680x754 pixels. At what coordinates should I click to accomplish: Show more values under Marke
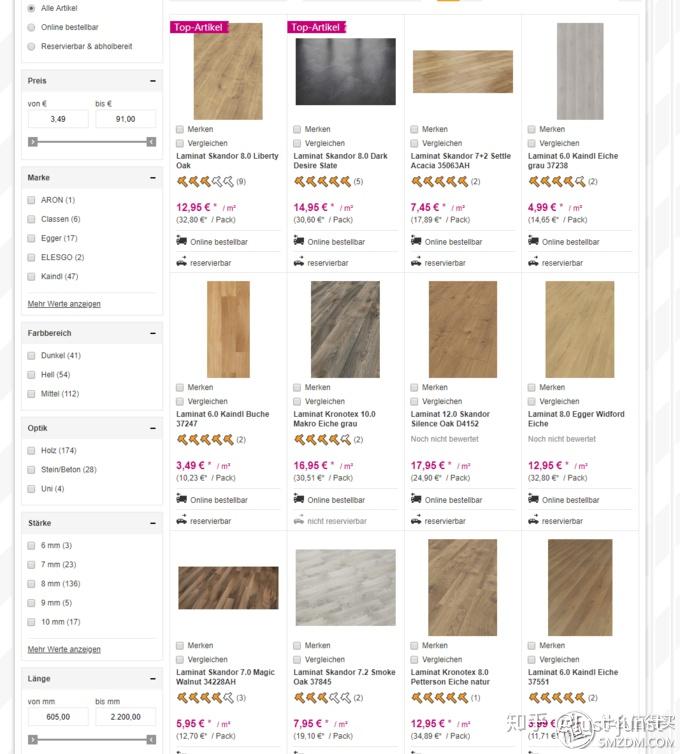pos(64,304)
